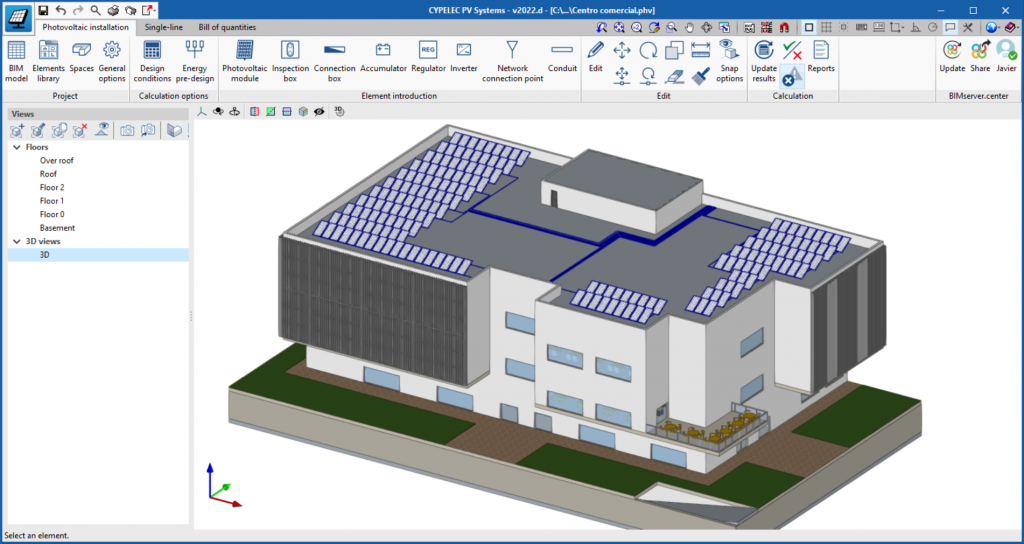Open Design conditions settings
Screen dimensions: 1024x544
pos(152,58)
